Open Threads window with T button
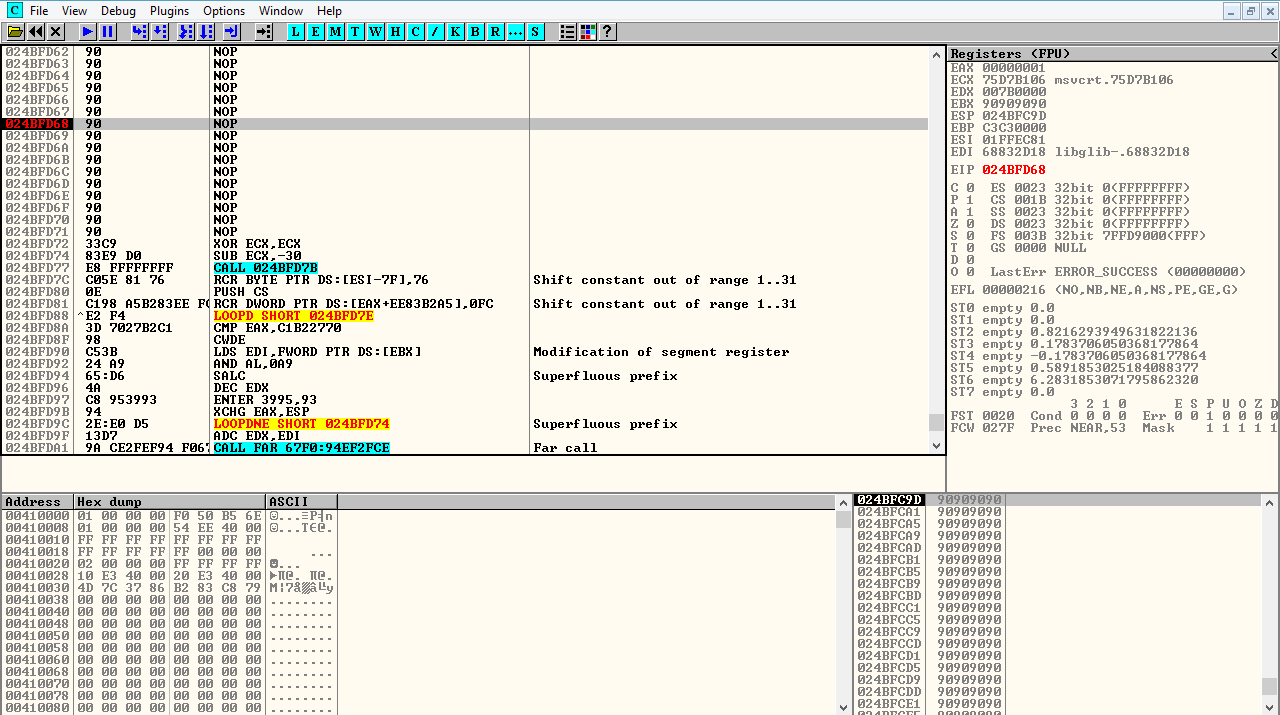The height and width of the screenshot is (715, 1280). click(x=356, y=32)
